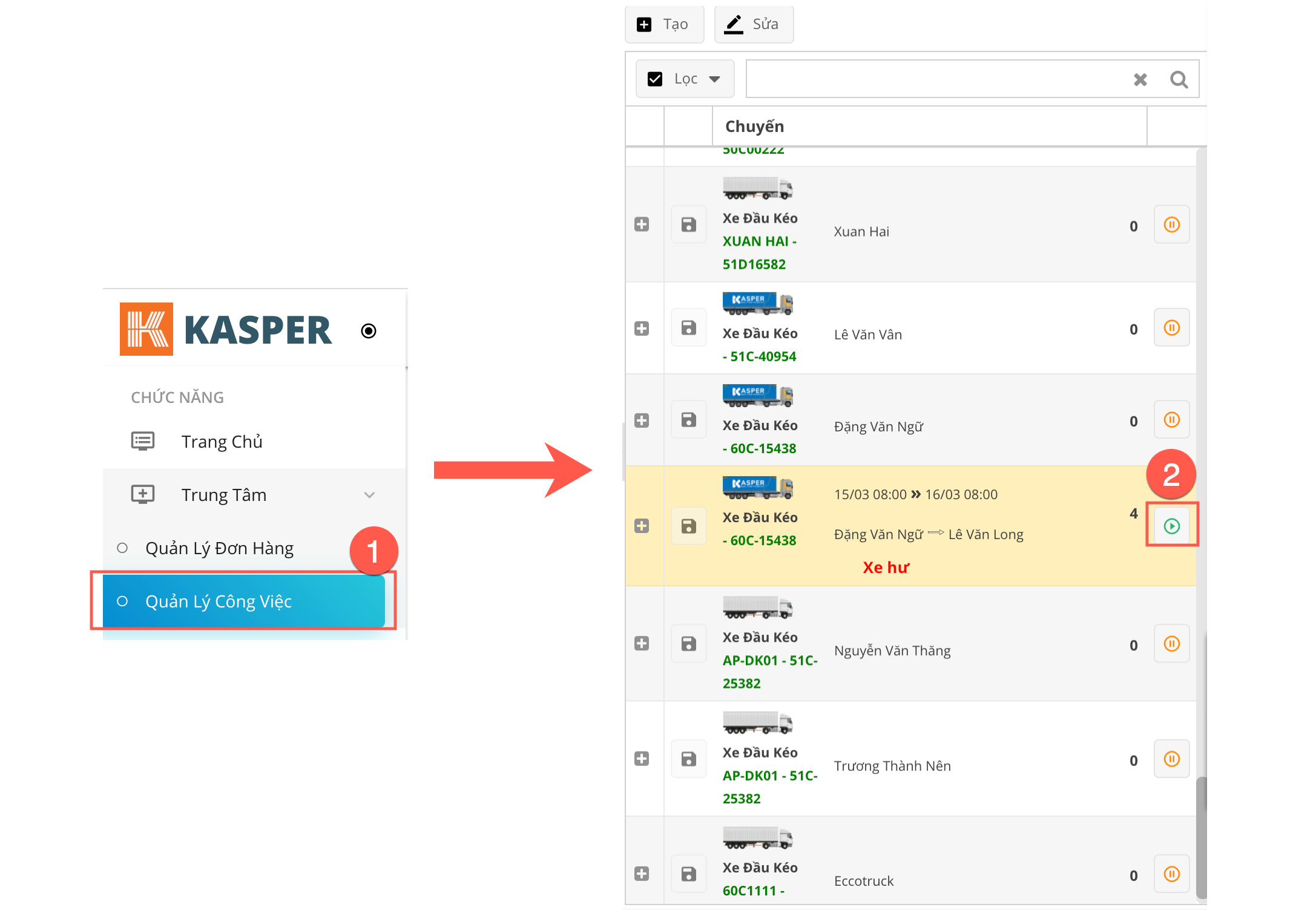Toggle the radio button beside KASPER logo
The width and height of the screenshot is (1316, 916).
[x=368, y=331]
